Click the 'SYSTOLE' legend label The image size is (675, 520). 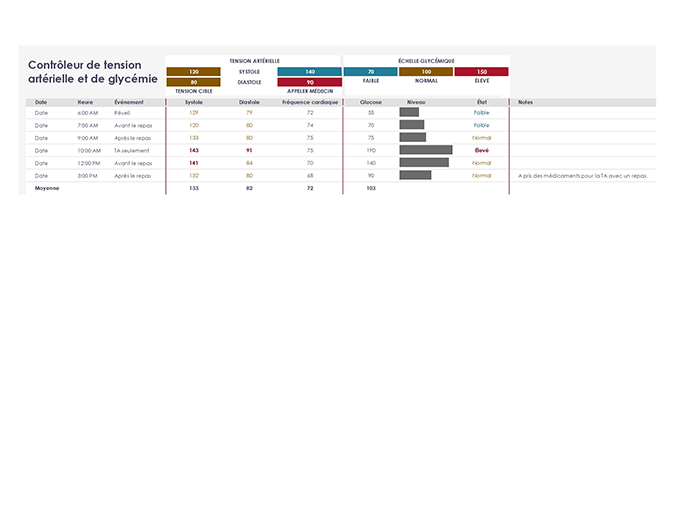point(249,72)
